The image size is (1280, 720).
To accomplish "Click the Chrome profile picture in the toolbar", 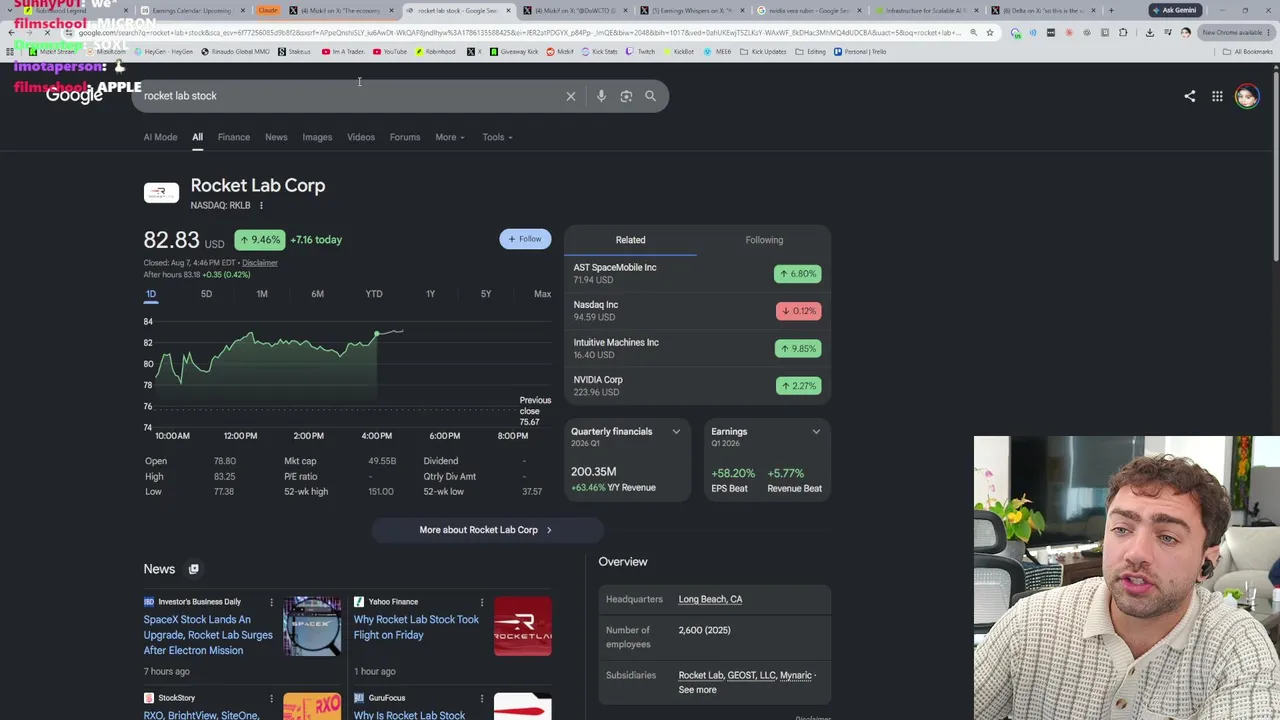I will [1186, 32].
